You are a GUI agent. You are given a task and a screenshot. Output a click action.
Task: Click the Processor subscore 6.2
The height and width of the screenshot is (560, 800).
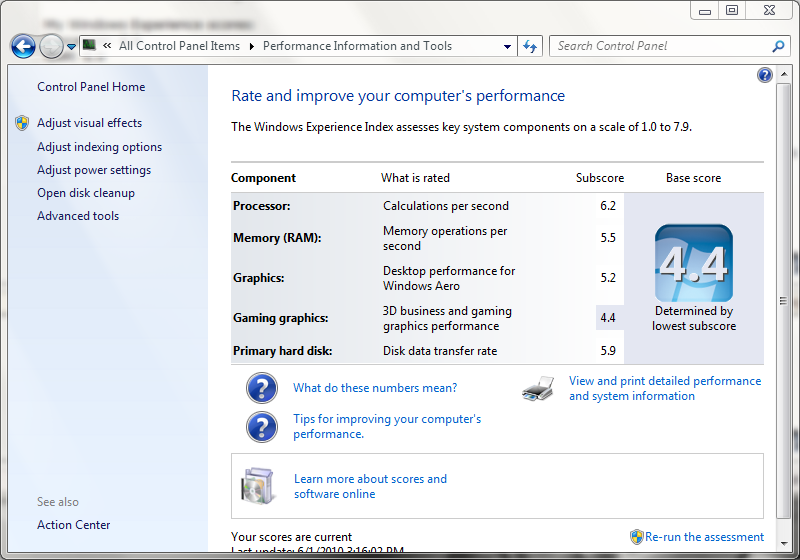tap(608, 206)
